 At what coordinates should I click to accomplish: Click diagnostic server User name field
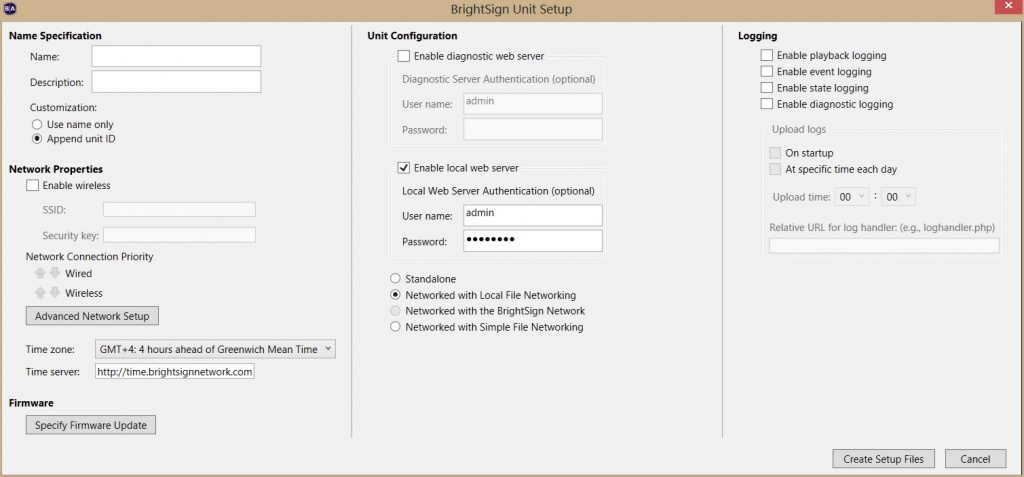533,104
